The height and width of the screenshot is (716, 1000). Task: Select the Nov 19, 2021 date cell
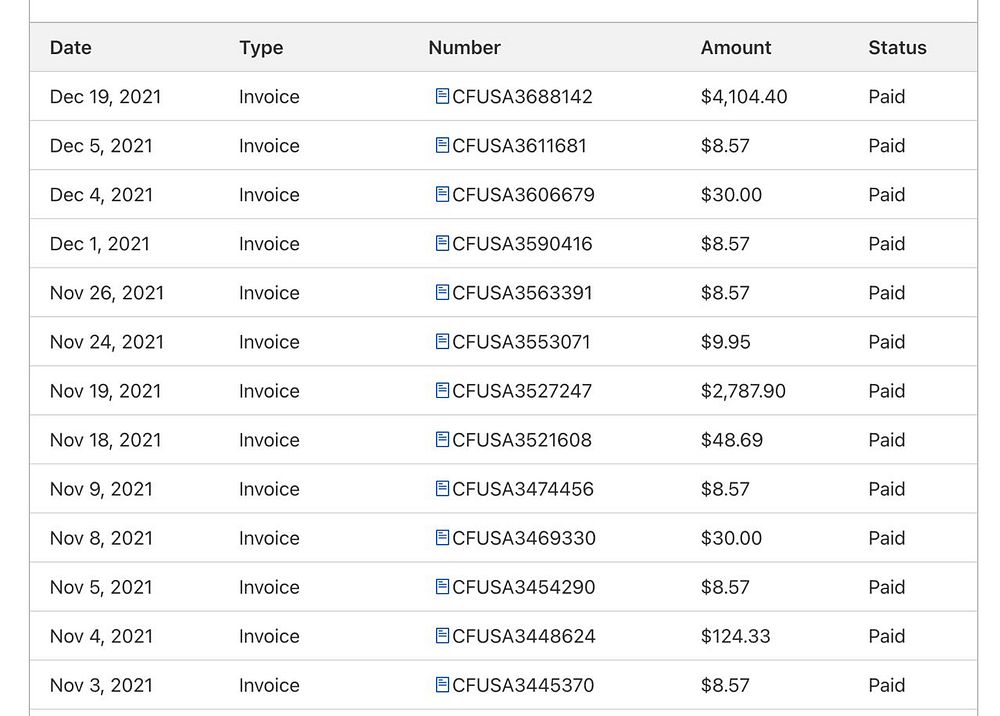point(105,391)
